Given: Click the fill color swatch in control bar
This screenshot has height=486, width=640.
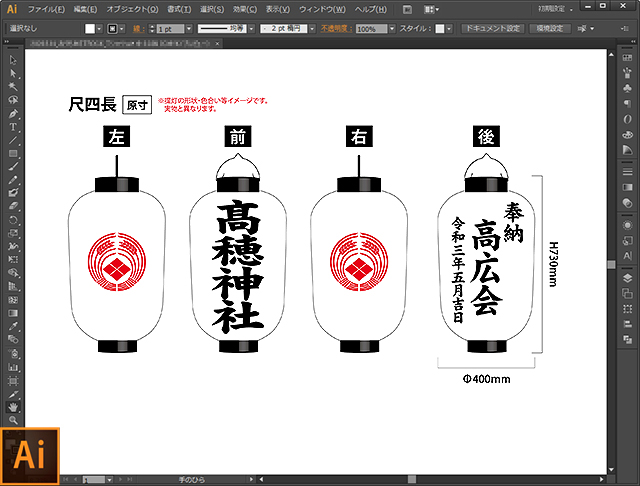Looking at the screenshot, I should pyautogui.click(x=89, y=29).
